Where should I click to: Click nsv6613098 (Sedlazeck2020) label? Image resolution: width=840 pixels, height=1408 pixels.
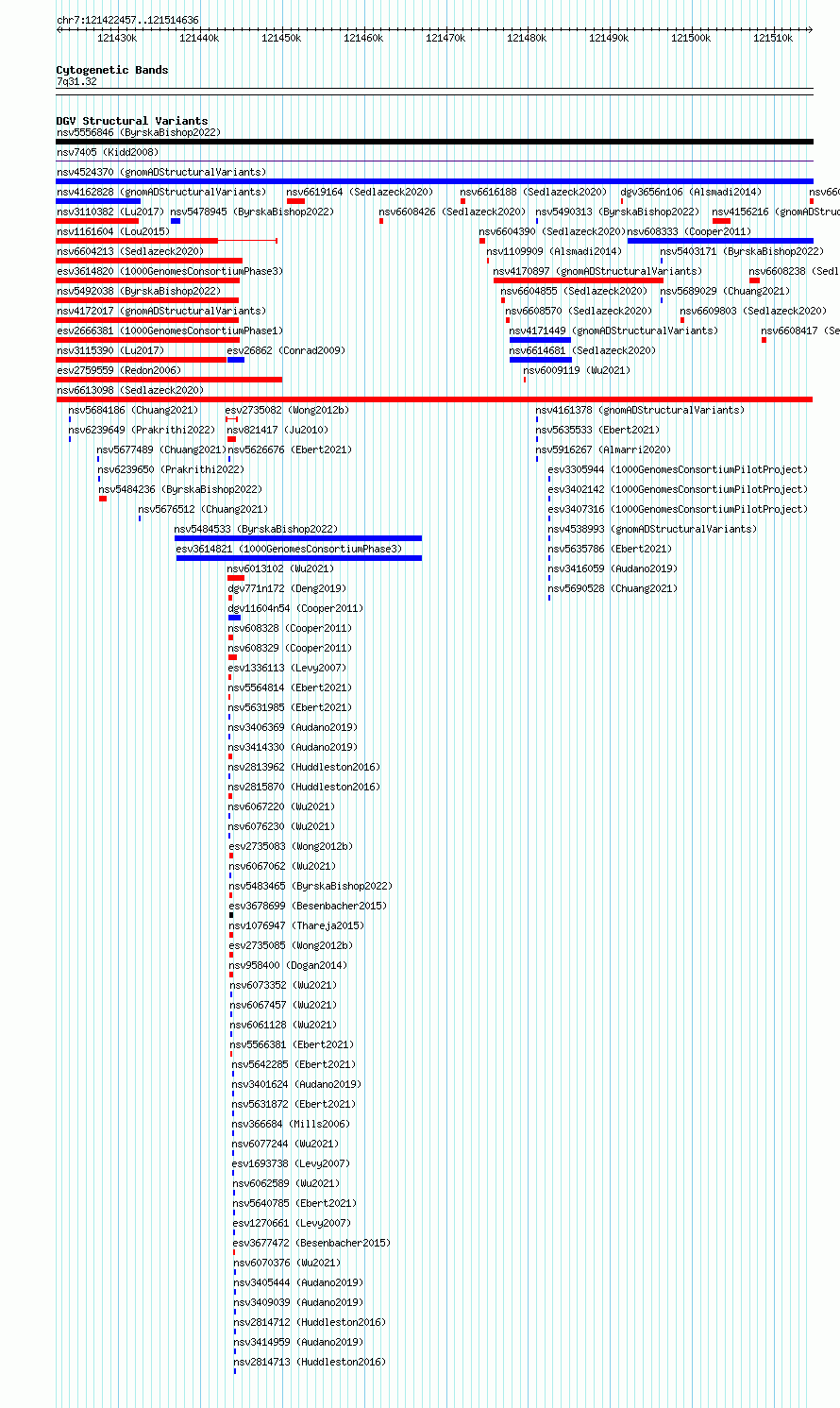point(130,390)
